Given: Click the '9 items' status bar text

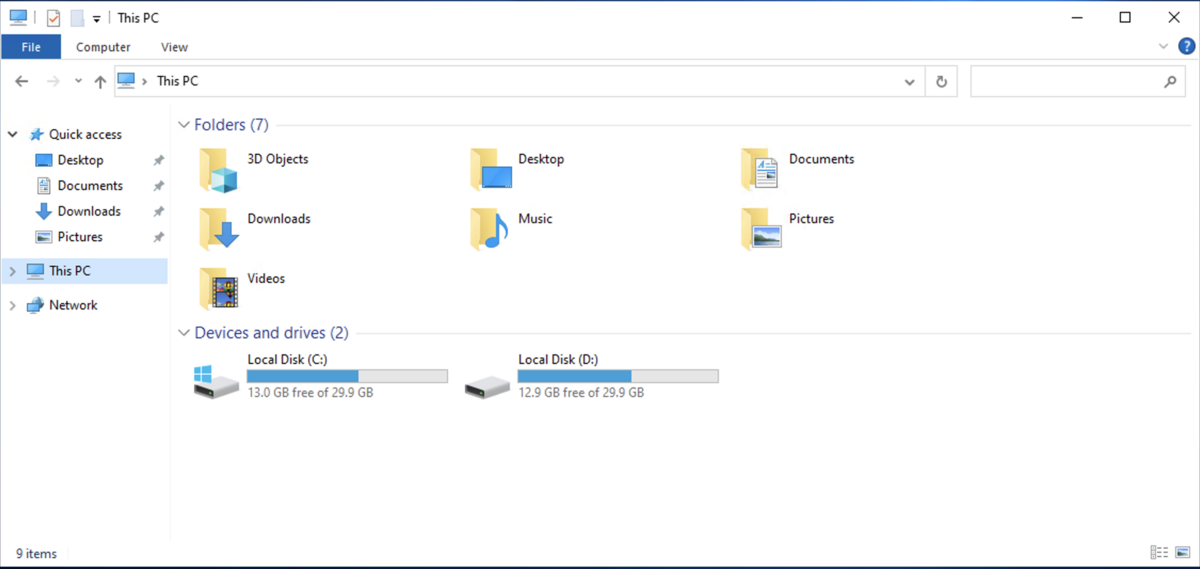Looking at the screenshot, I should pyautogui.click(x=36, y=553).
